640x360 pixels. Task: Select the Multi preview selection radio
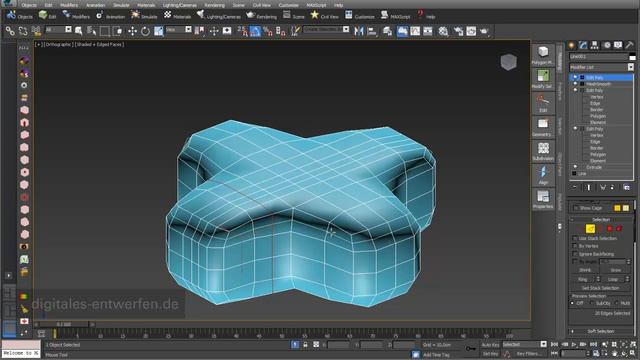click(616, 303)
